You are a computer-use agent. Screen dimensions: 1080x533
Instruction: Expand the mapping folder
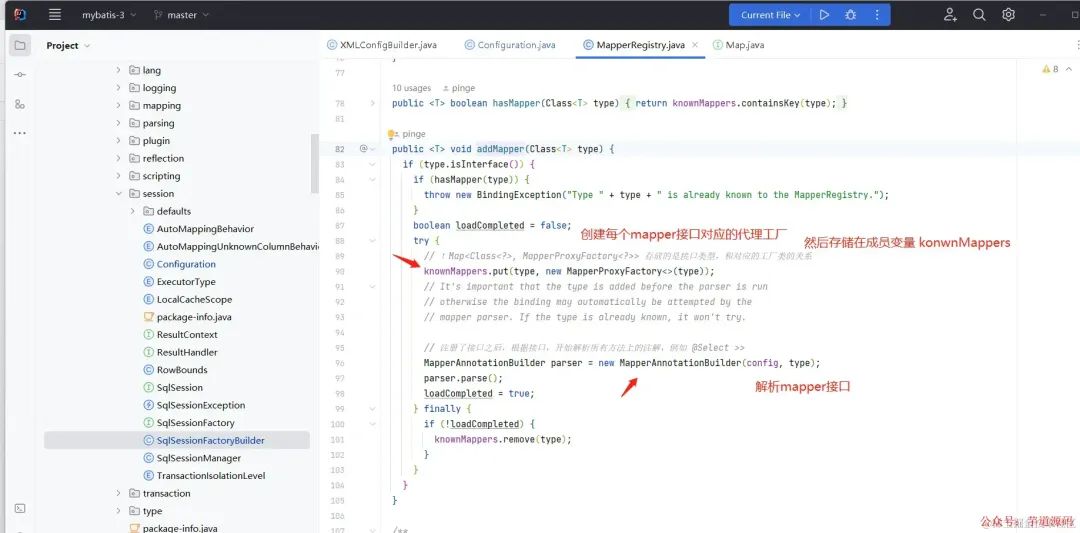(118, 105)
